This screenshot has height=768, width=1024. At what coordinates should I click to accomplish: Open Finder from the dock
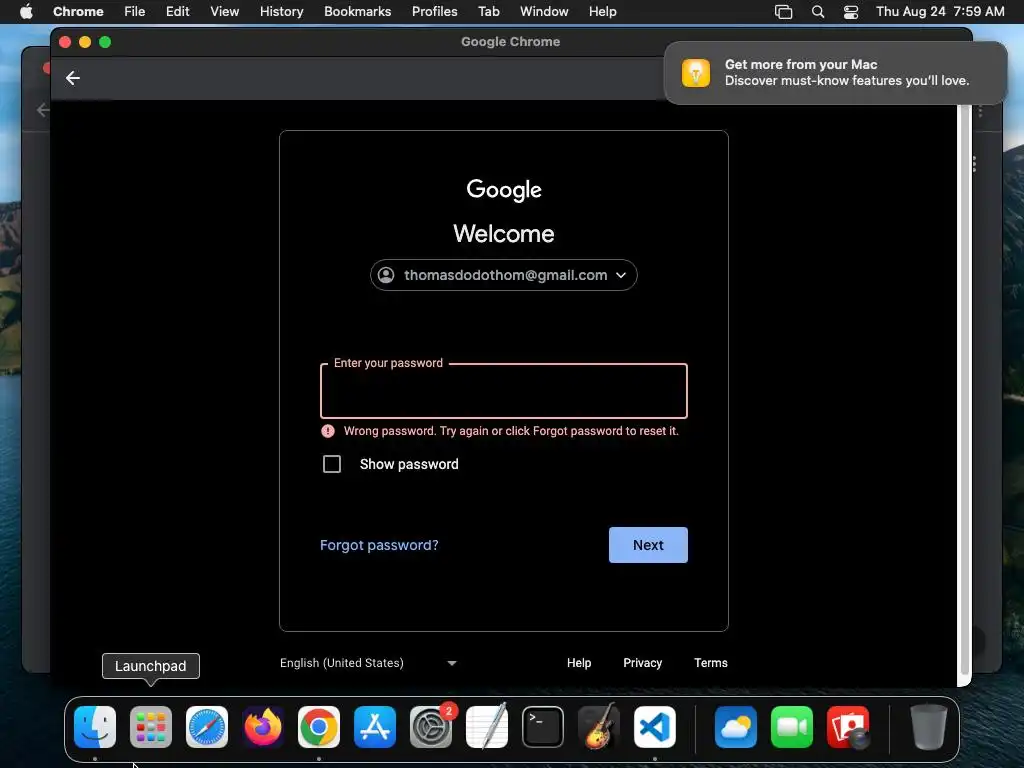(95, 727)
